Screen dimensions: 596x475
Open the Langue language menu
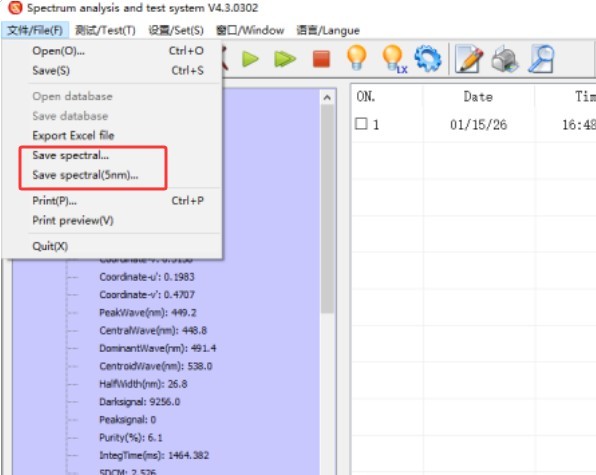[328, 30]
